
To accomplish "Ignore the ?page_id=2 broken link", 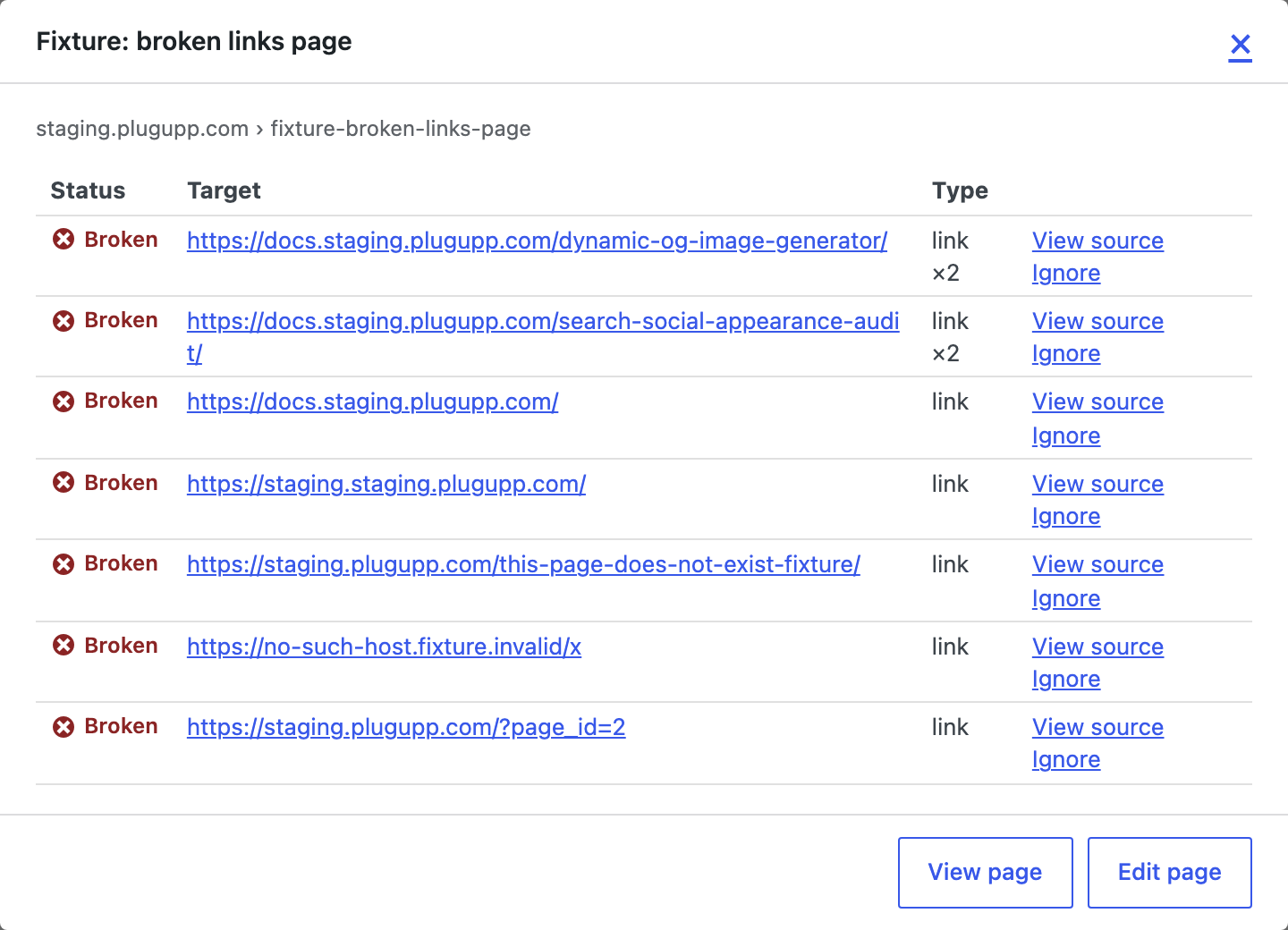I will [x=1065, y=759].
